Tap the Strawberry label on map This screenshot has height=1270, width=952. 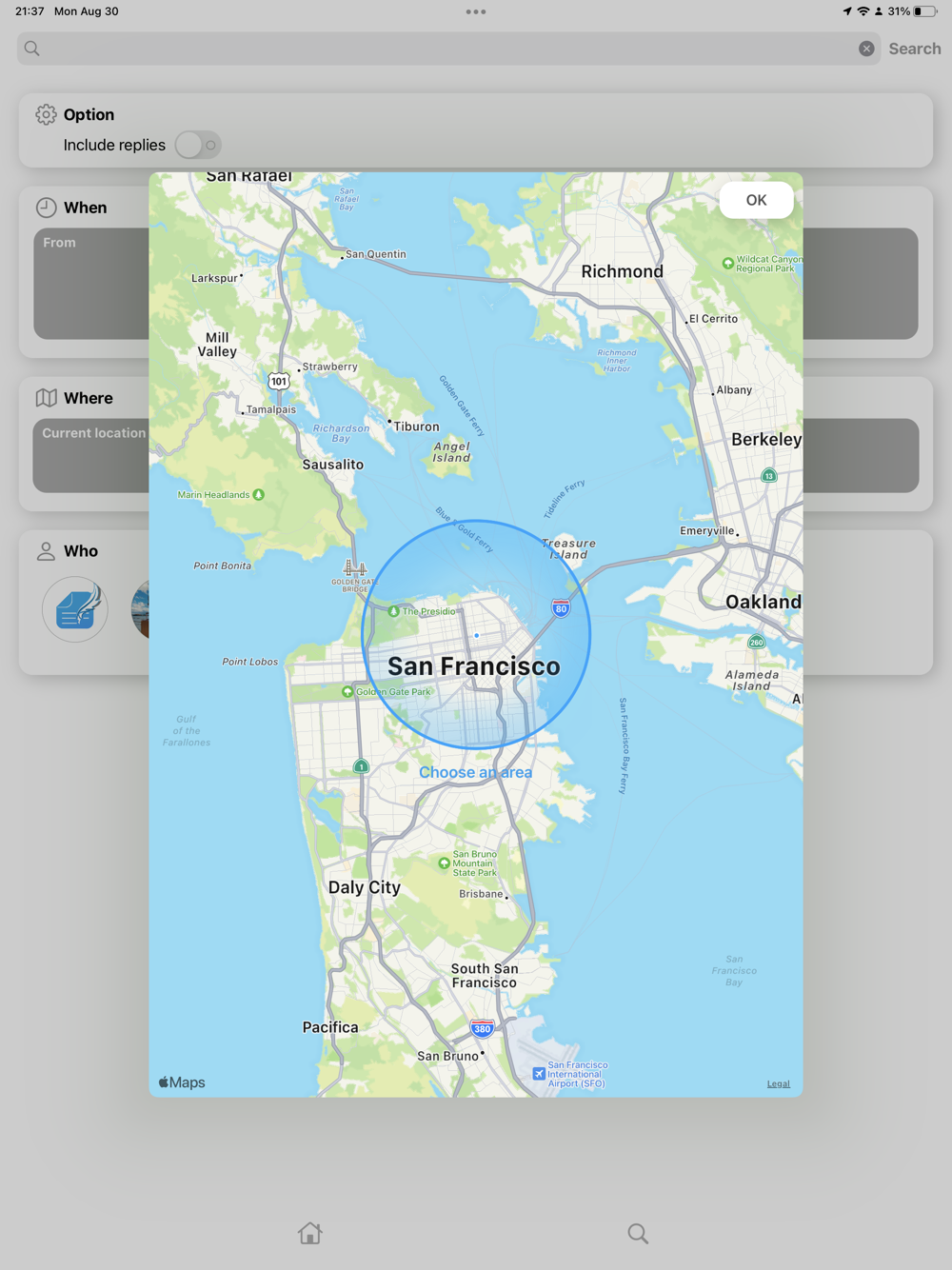tap(330, 367)
